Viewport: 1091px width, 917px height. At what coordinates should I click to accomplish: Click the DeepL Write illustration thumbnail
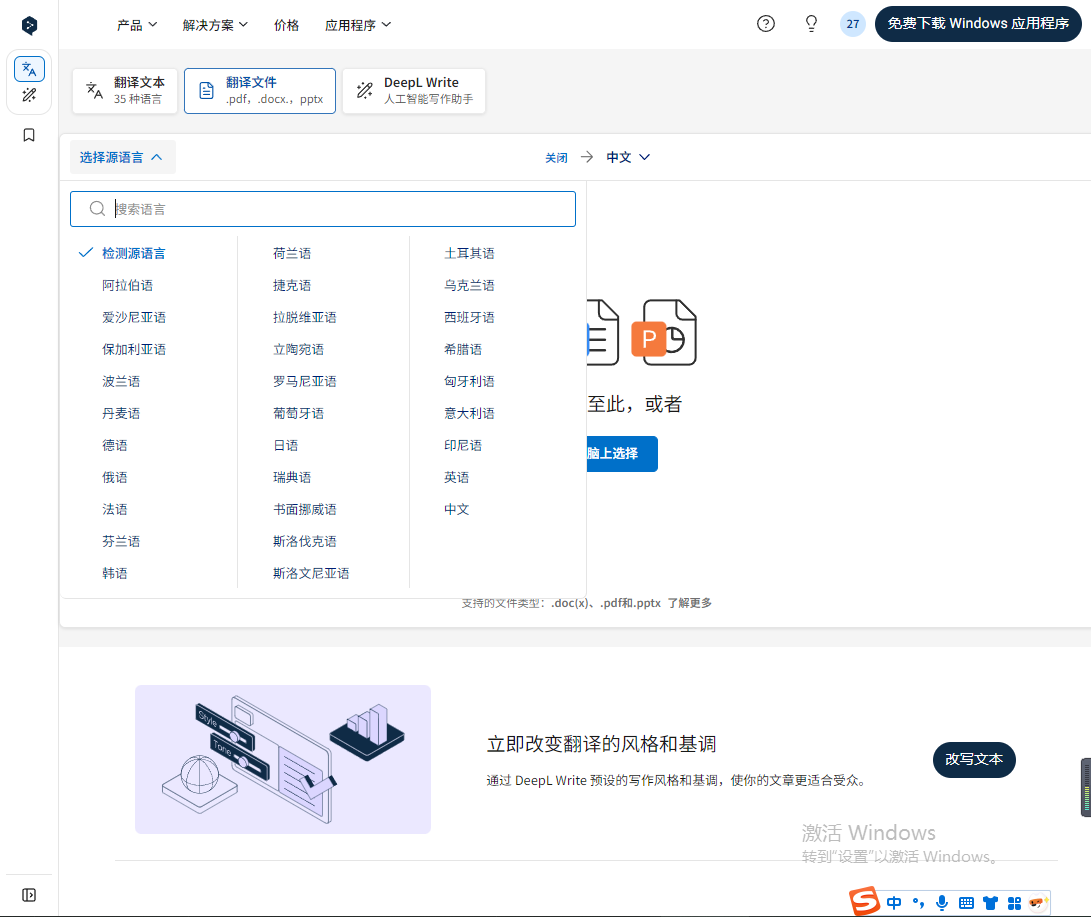(283, 760)
